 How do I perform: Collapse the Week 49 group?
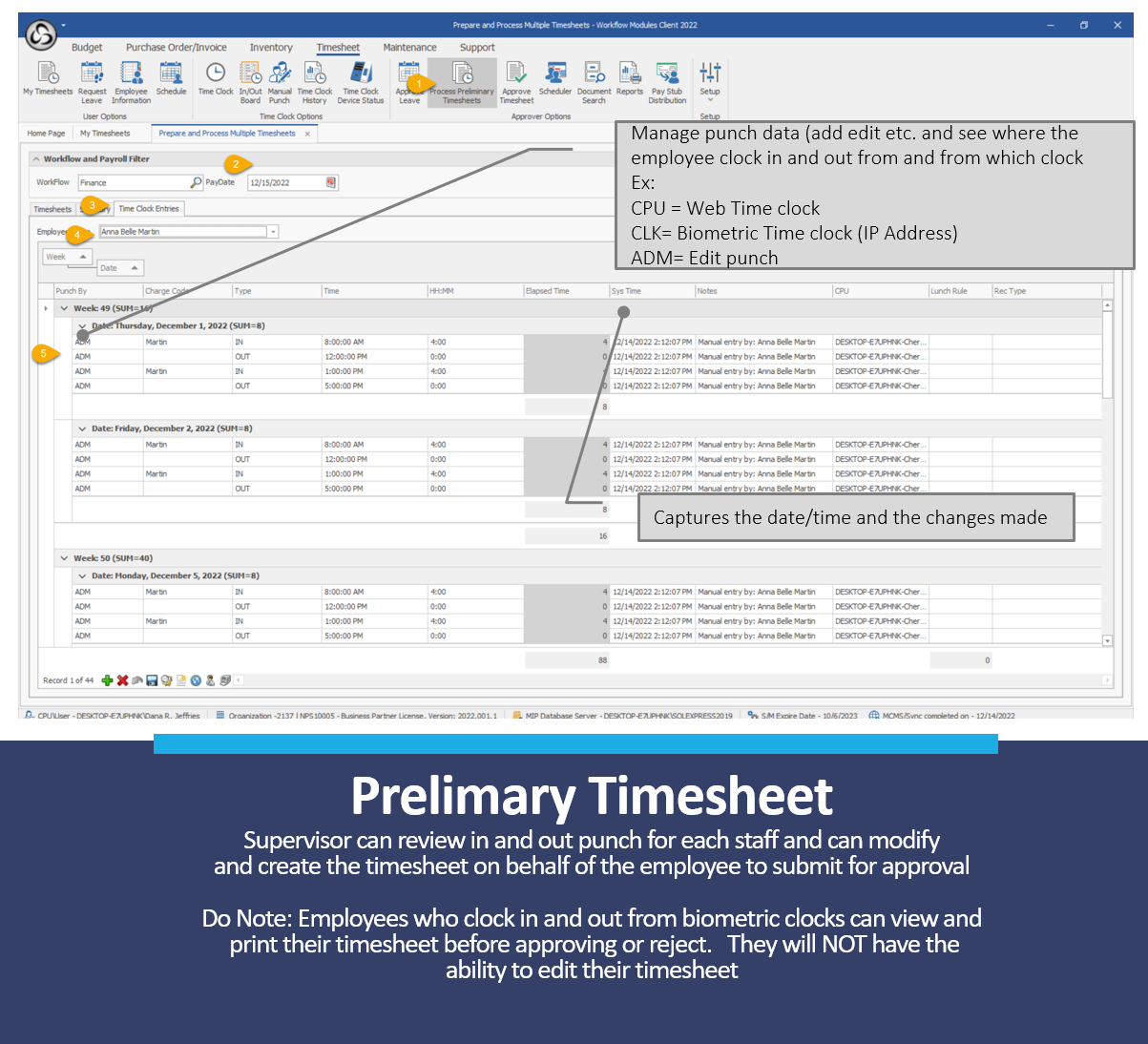pyautogui.click(x=65, y=308)
